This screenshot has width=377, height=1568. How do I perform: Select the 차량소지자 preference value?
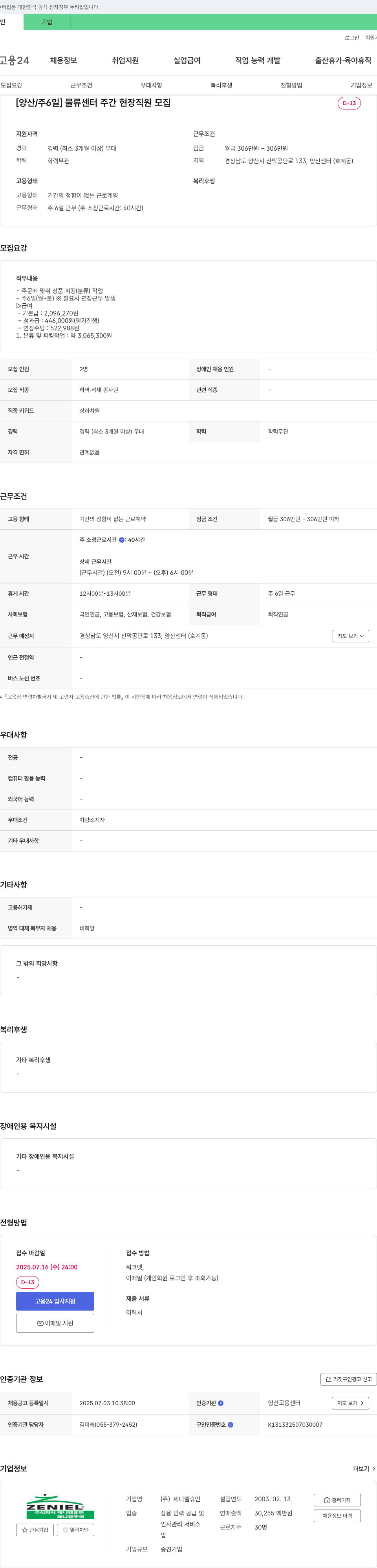coord(92,820)
